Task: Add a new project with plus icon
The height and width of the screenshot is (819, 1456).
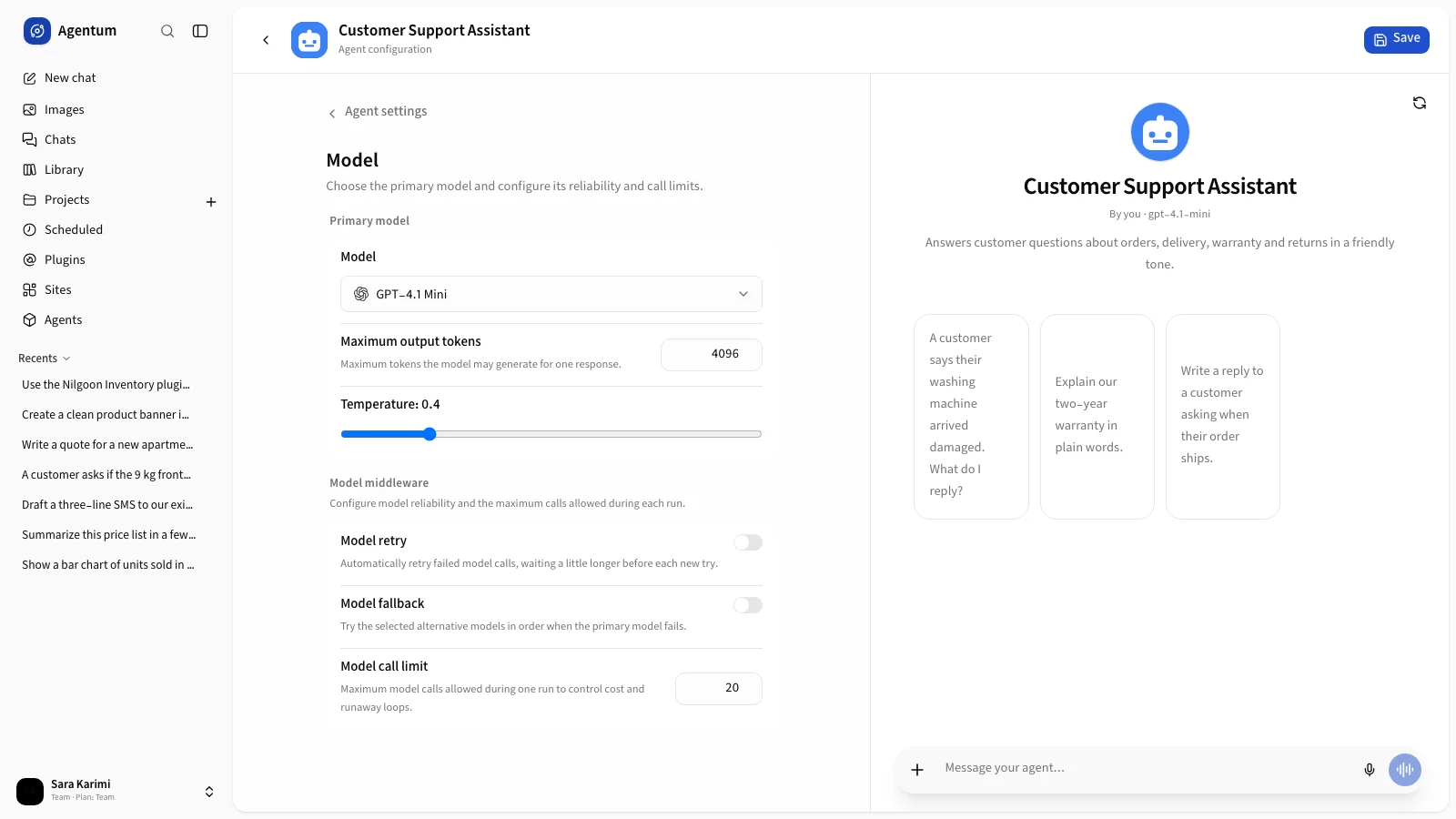Action: [211, 202]
